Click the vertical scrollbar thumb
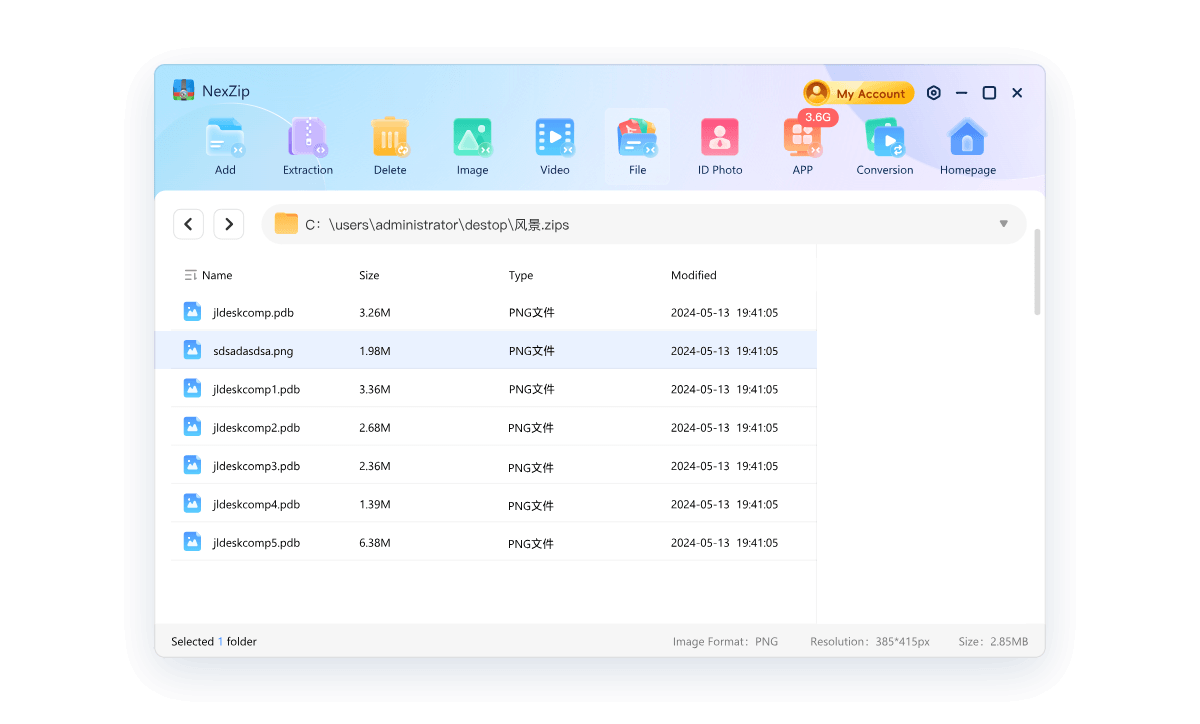The width and height of the screenshot is (1200, 724). (x=1037, y=272)
